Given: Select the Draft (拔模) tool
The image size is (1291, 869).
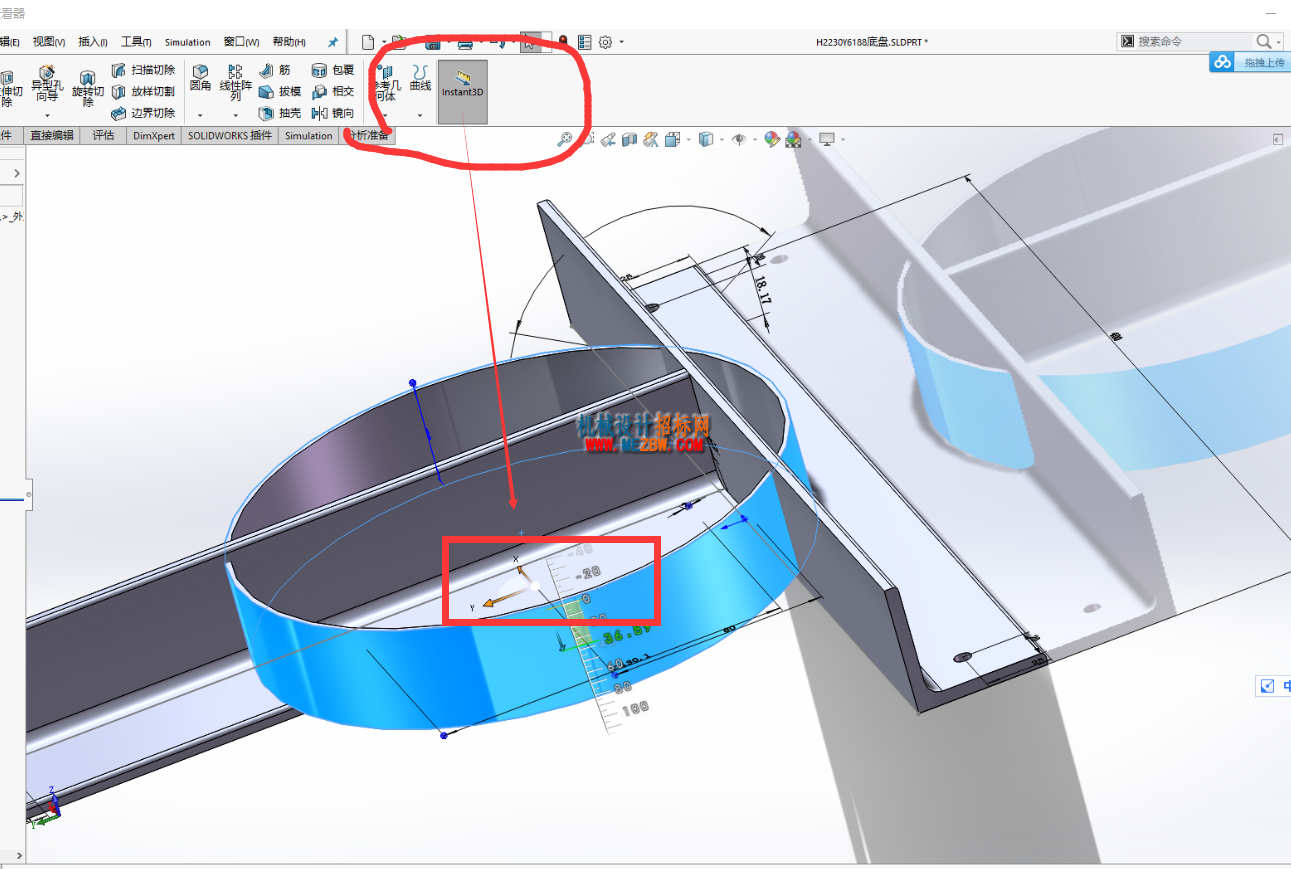Looking at the screenshot, I should pyautogui.click(x=279, y=91).
